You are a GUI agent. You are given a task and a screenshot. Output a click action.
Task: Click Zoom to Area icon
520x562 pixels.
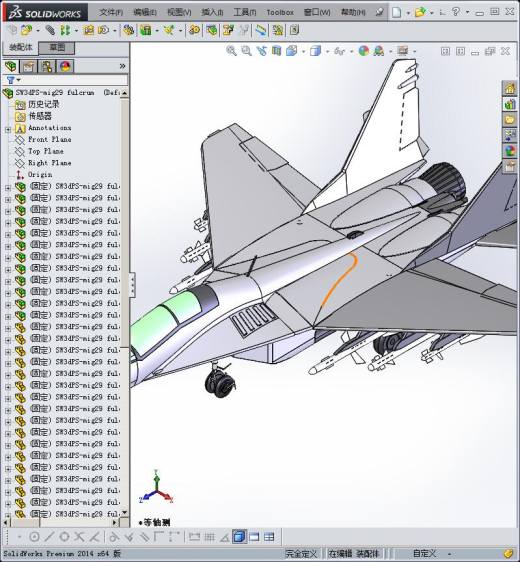coord(247,51)
